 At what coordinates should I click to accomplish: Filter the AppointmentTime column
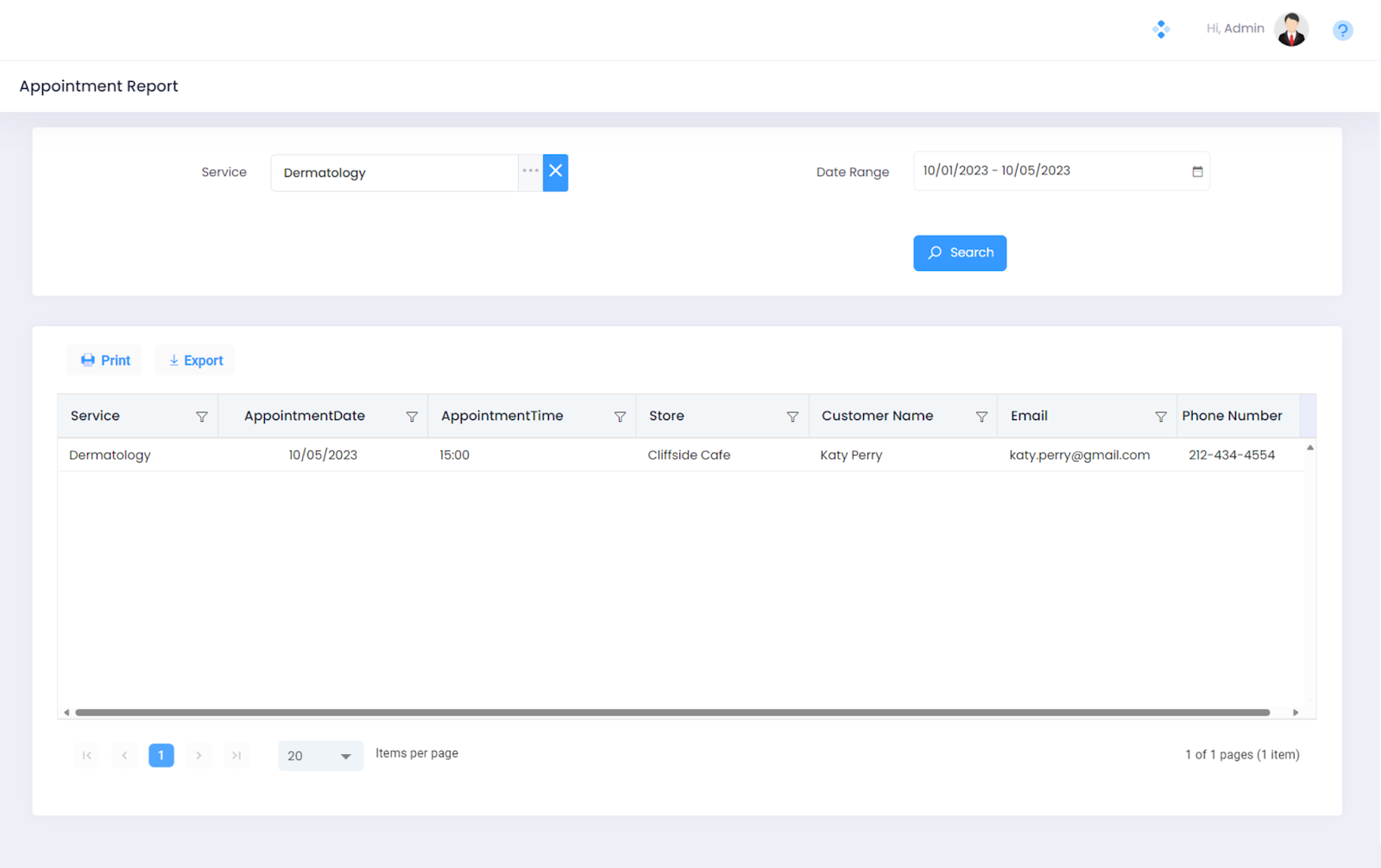[620, 417]
